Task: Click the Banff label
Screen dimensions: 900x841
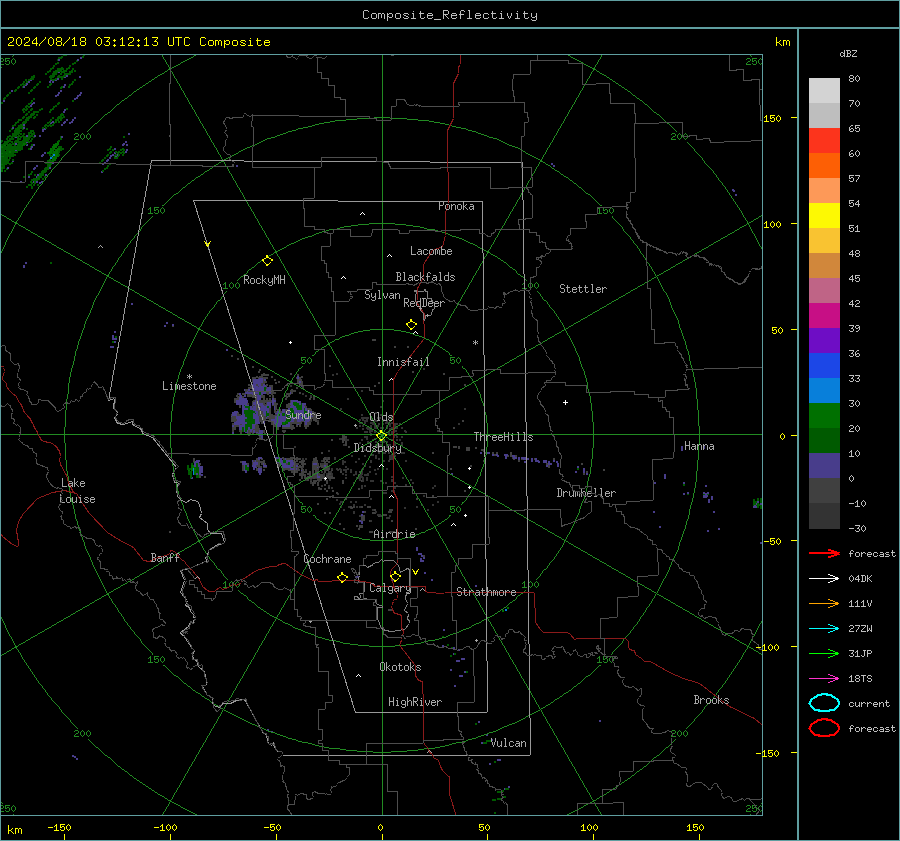Action: click(x=165, y=557)
